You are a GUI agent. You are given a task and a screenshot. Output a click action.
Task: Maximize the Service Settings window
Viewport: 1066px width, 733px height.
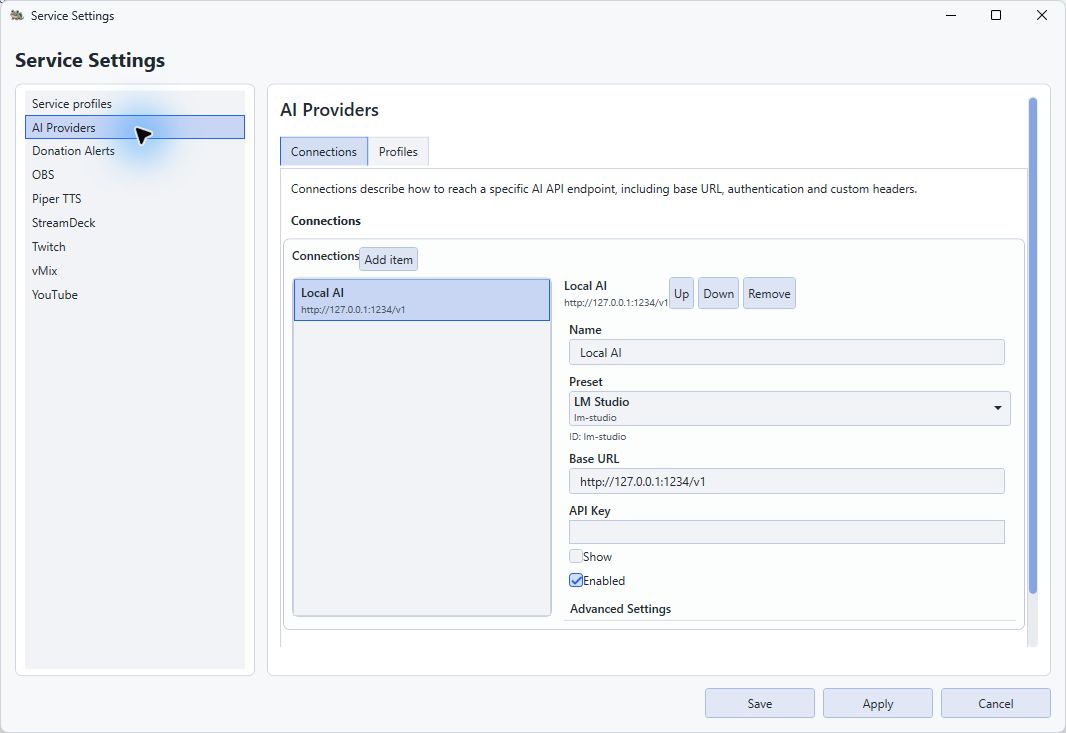(996, 15)
